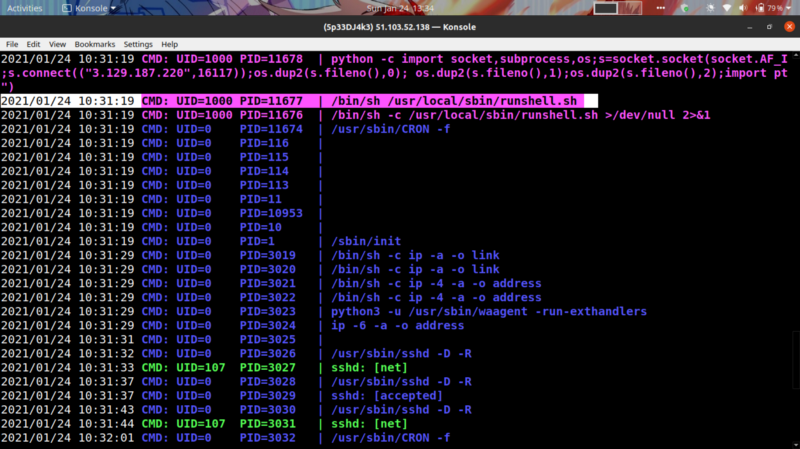Click the PID=3026 sshd -D -R line
This screenshot has height=449, width=800.
(236, 354)
